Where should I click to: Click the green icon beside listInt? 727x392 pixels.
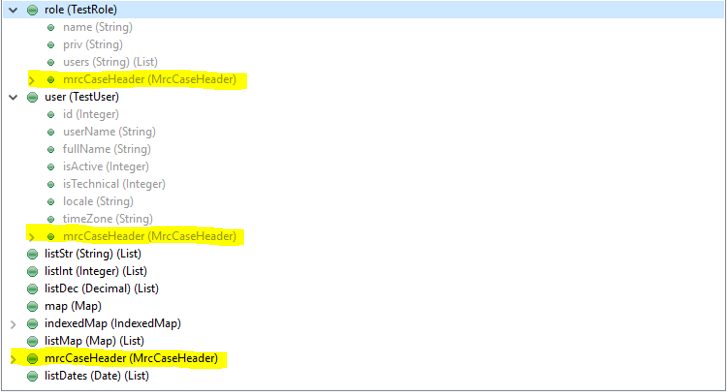32,271
